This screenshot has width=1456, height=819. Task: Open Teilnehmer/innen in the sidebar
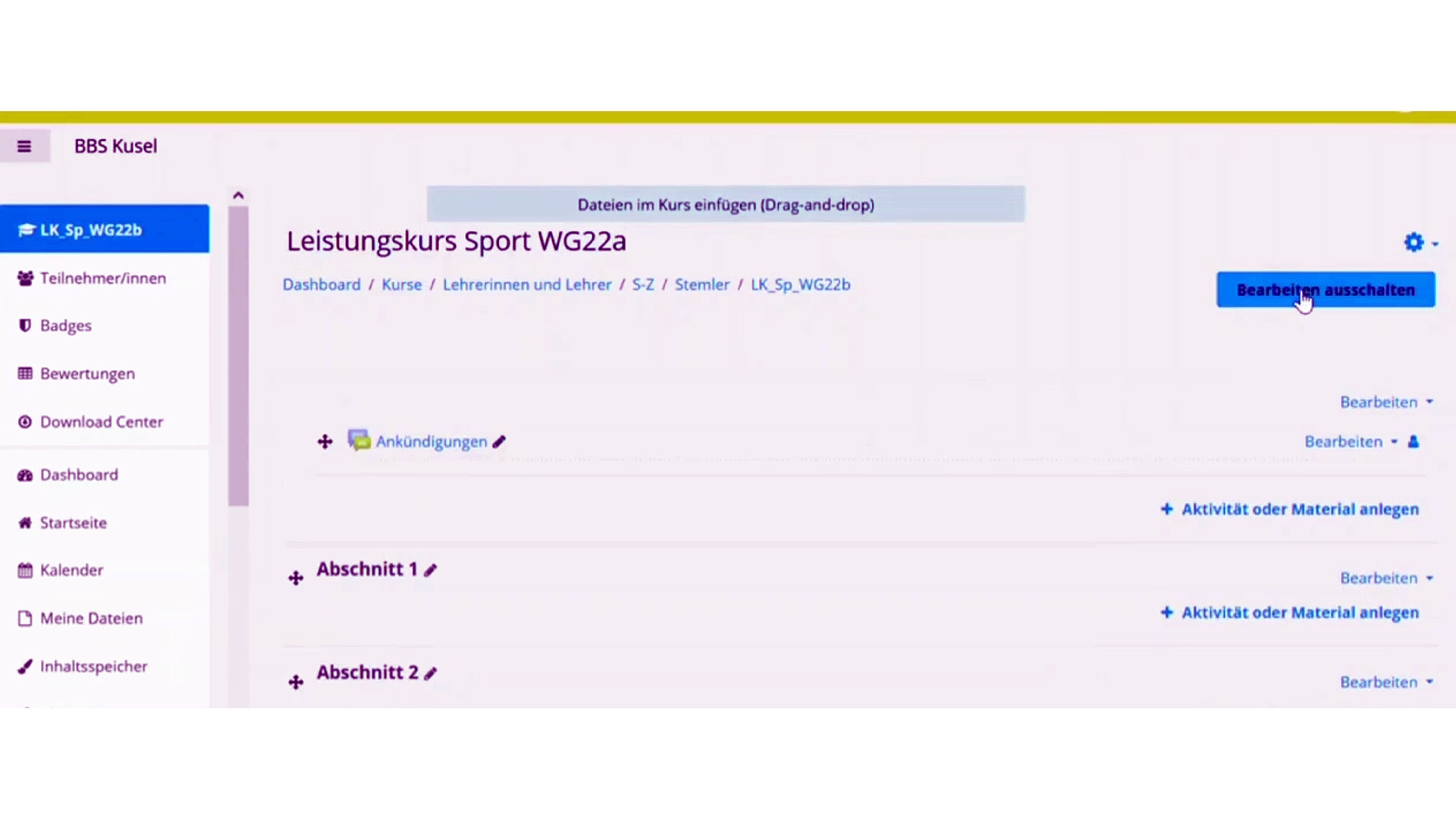click(102, 278)
